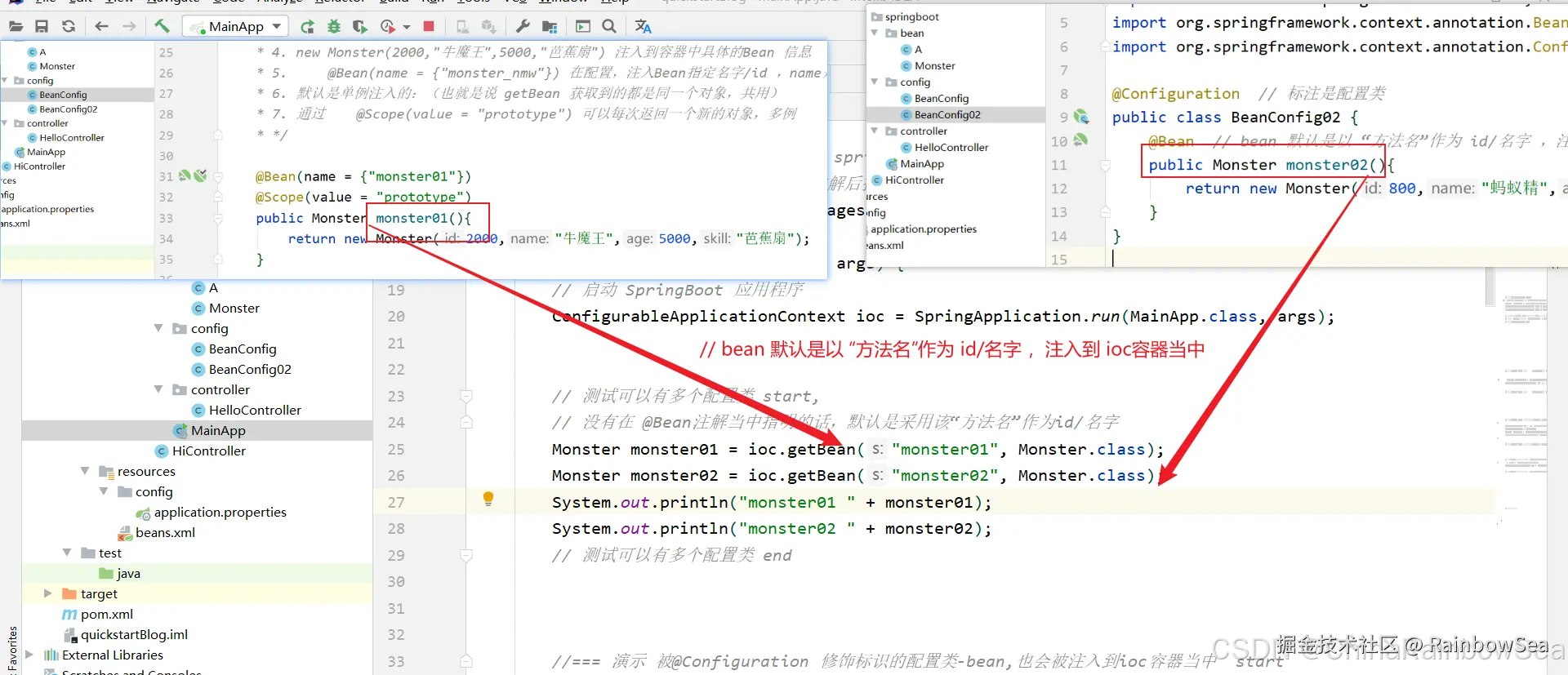This screenshot has height=675, width=1568.
Task: Click "monster02" string on editor line 26
Action: pos(945,475)
